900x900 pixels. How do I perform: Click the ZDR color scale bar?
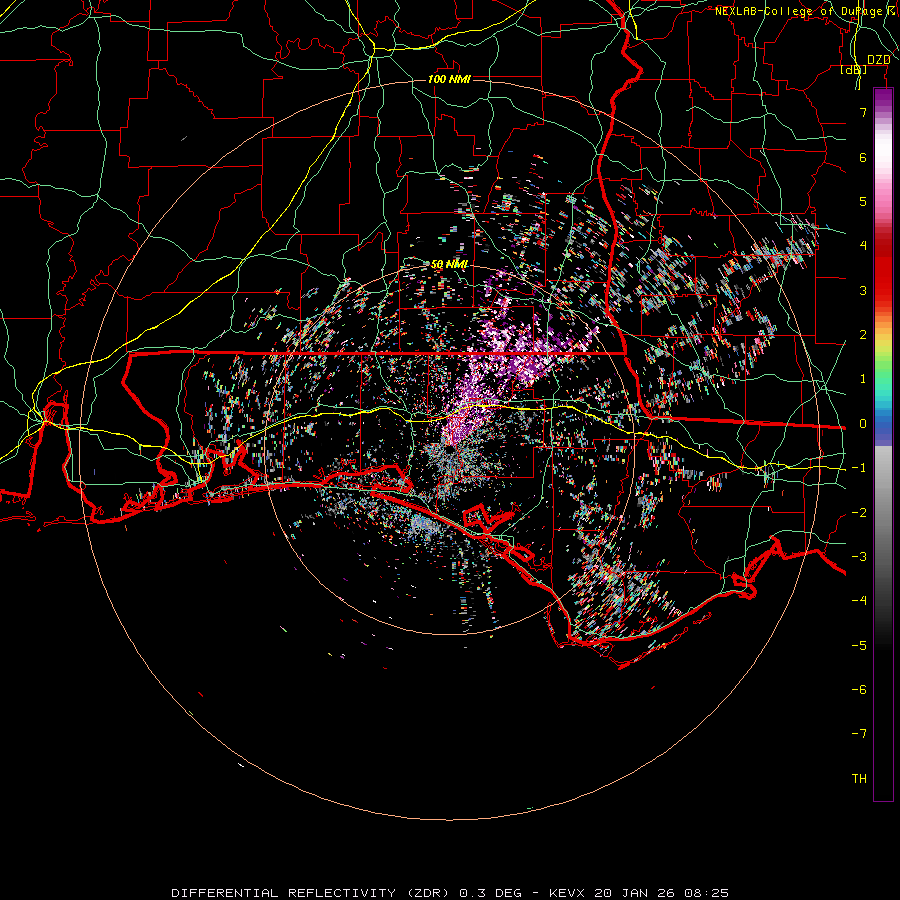pyautogui.click(x=883, y=445)
